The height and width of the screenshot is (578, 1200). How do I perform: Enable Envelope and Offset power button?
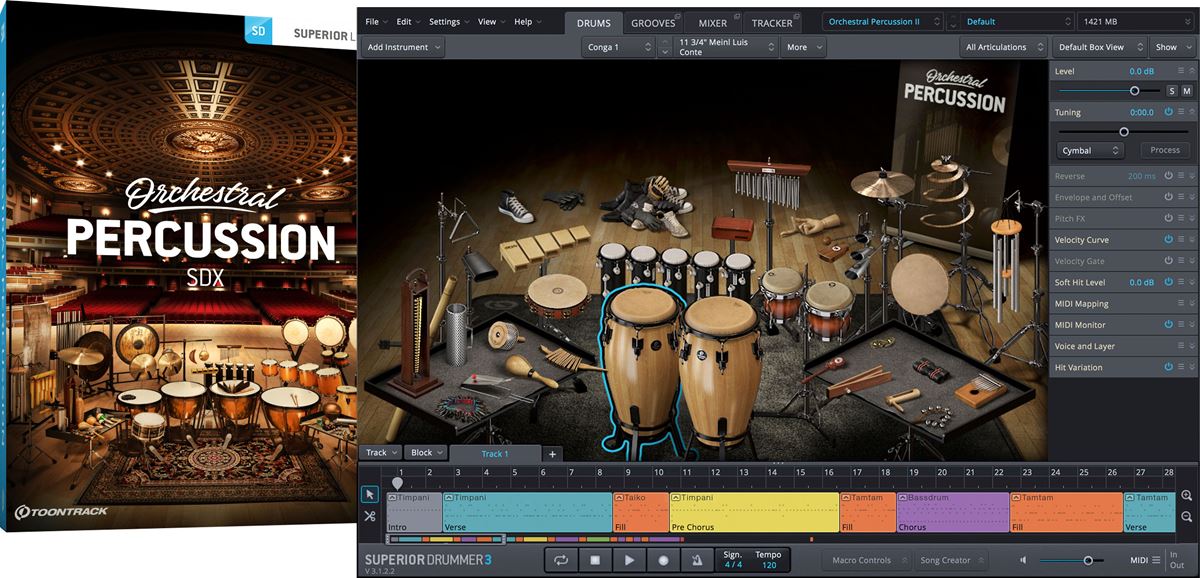point(1168,197)
